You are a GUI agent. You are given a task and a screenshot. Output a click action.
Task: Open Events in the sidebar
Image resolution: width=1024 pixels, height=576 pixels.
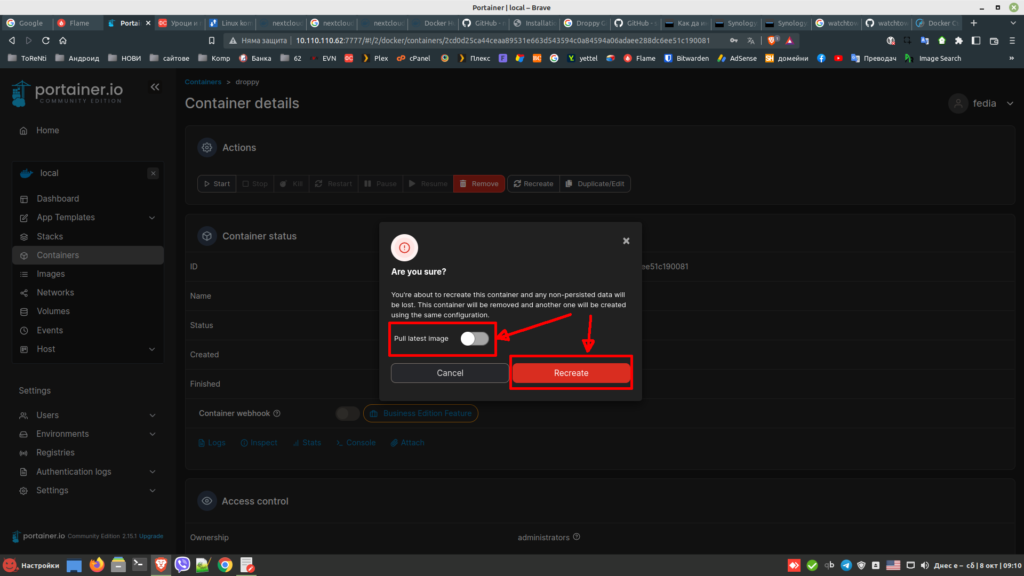(x=50, y=330)
